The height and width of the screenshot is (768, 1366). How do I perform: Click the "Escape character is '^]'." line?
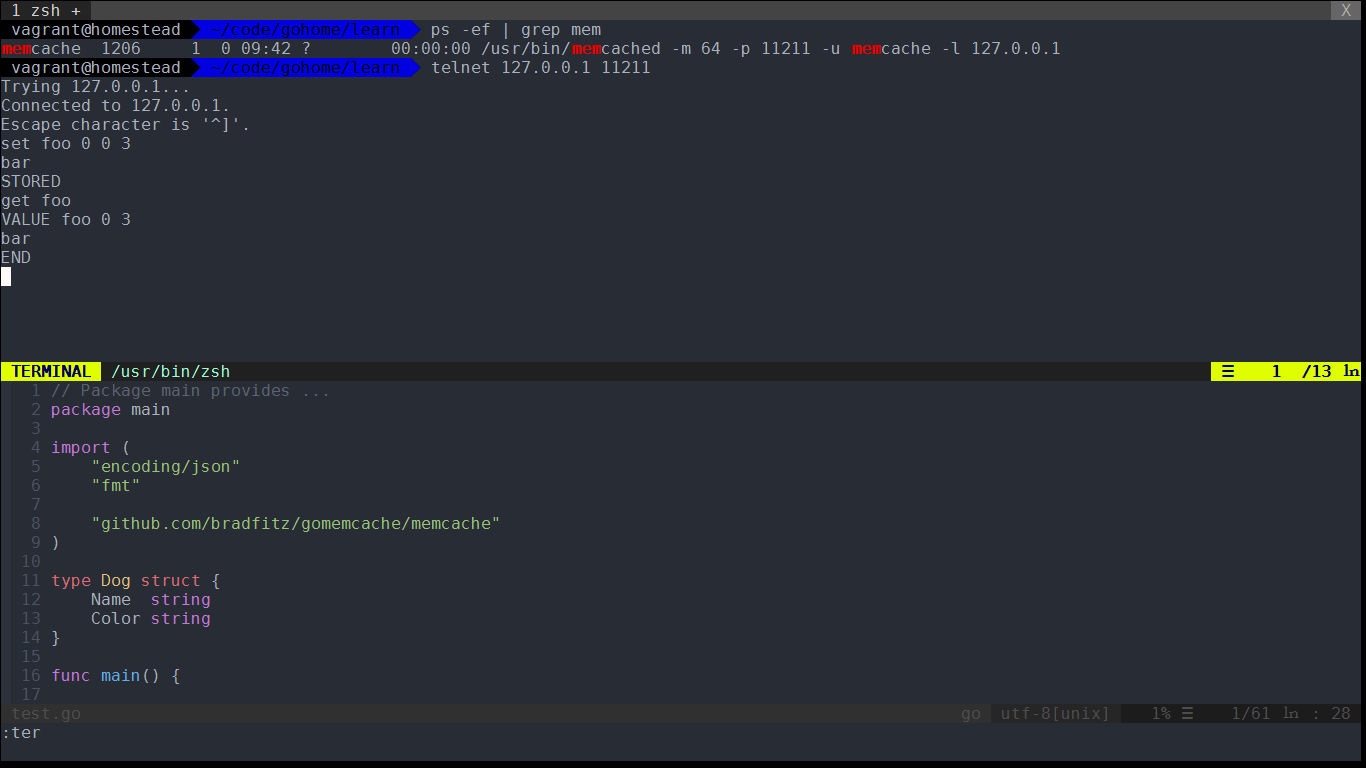126,125
